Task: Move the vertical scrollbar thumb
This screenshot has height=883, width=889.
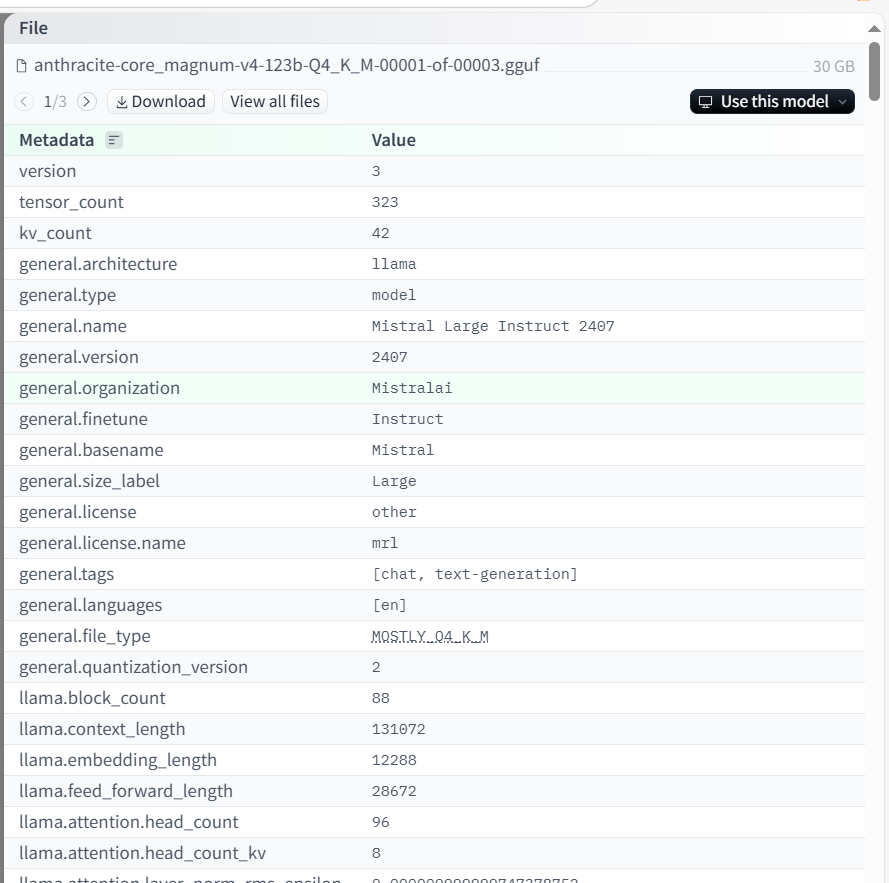Action: (x=875, y=71)
